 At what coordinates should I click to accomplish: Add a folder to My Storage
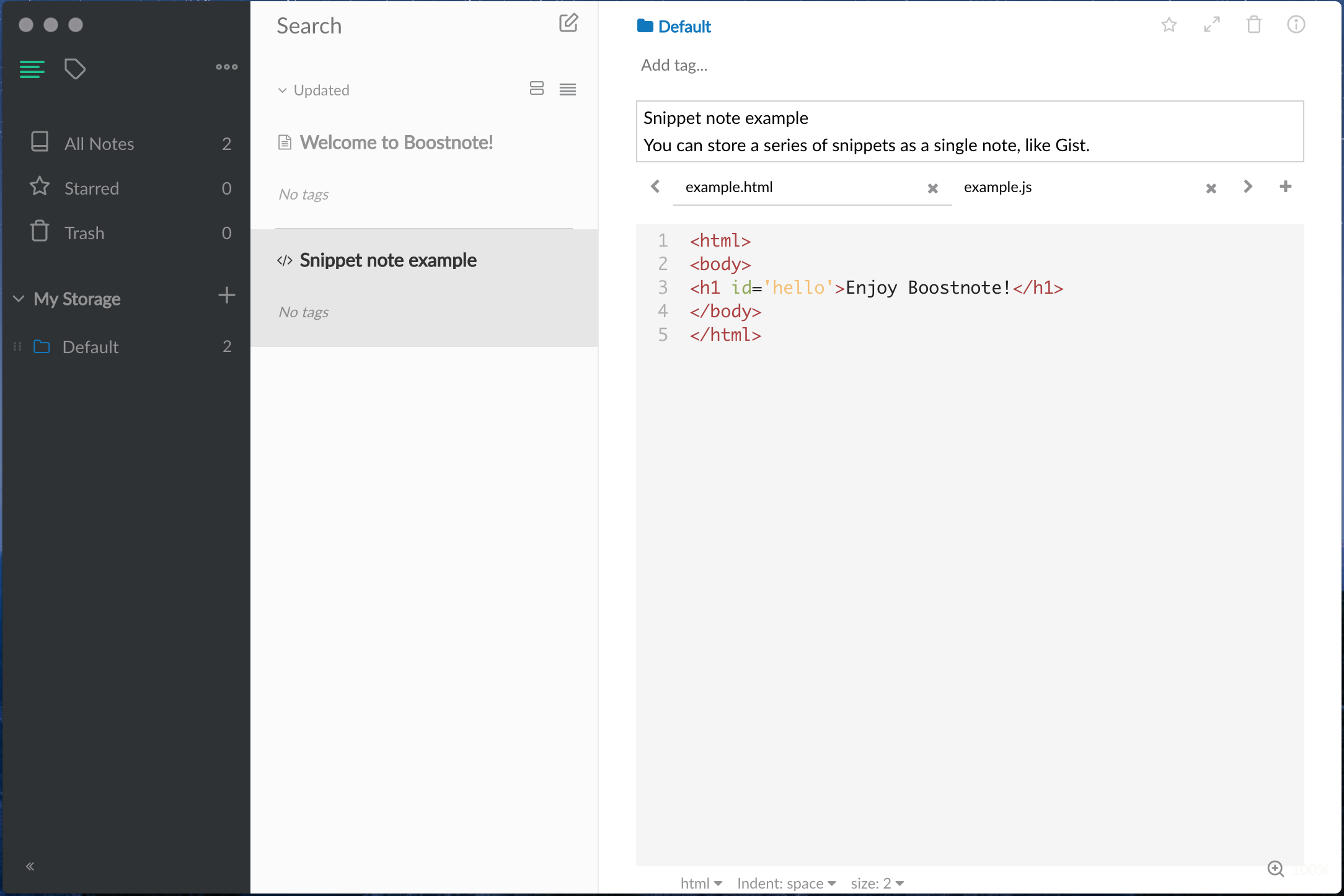point(227,296)
